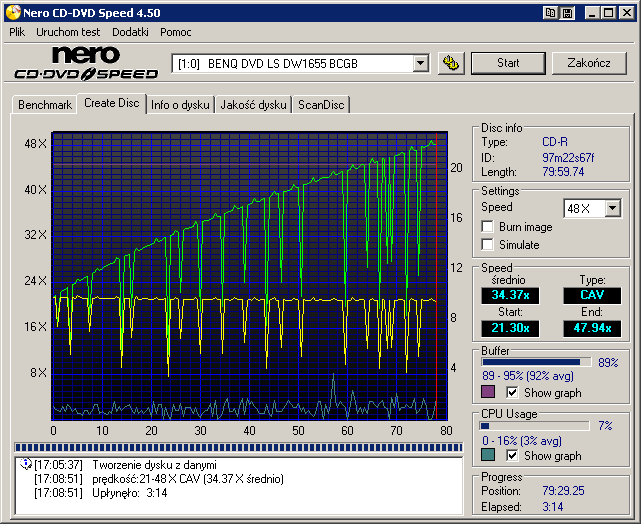
Task: Click the purple Buffer graph color swatch
Action: tap(488, 392)
